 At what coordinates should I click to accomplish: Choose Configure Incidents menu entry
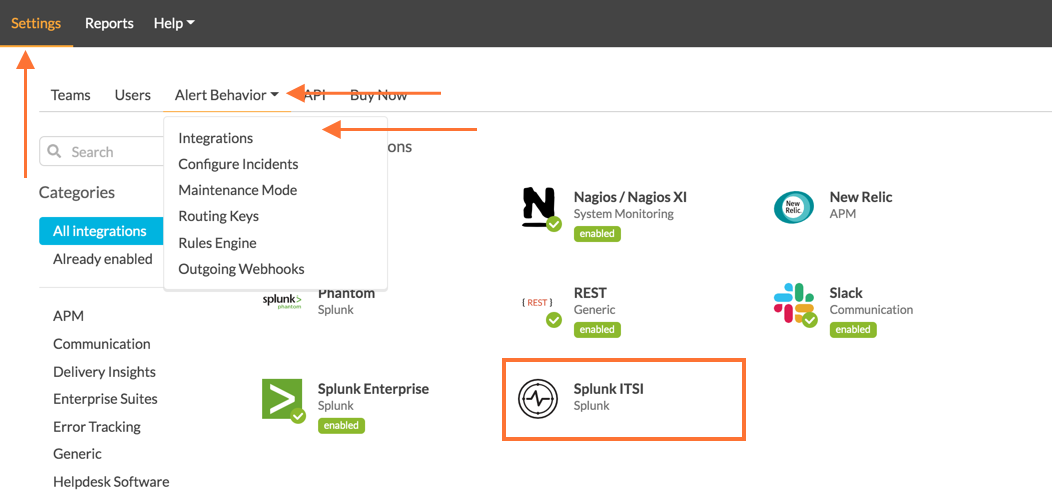[238, 164]
